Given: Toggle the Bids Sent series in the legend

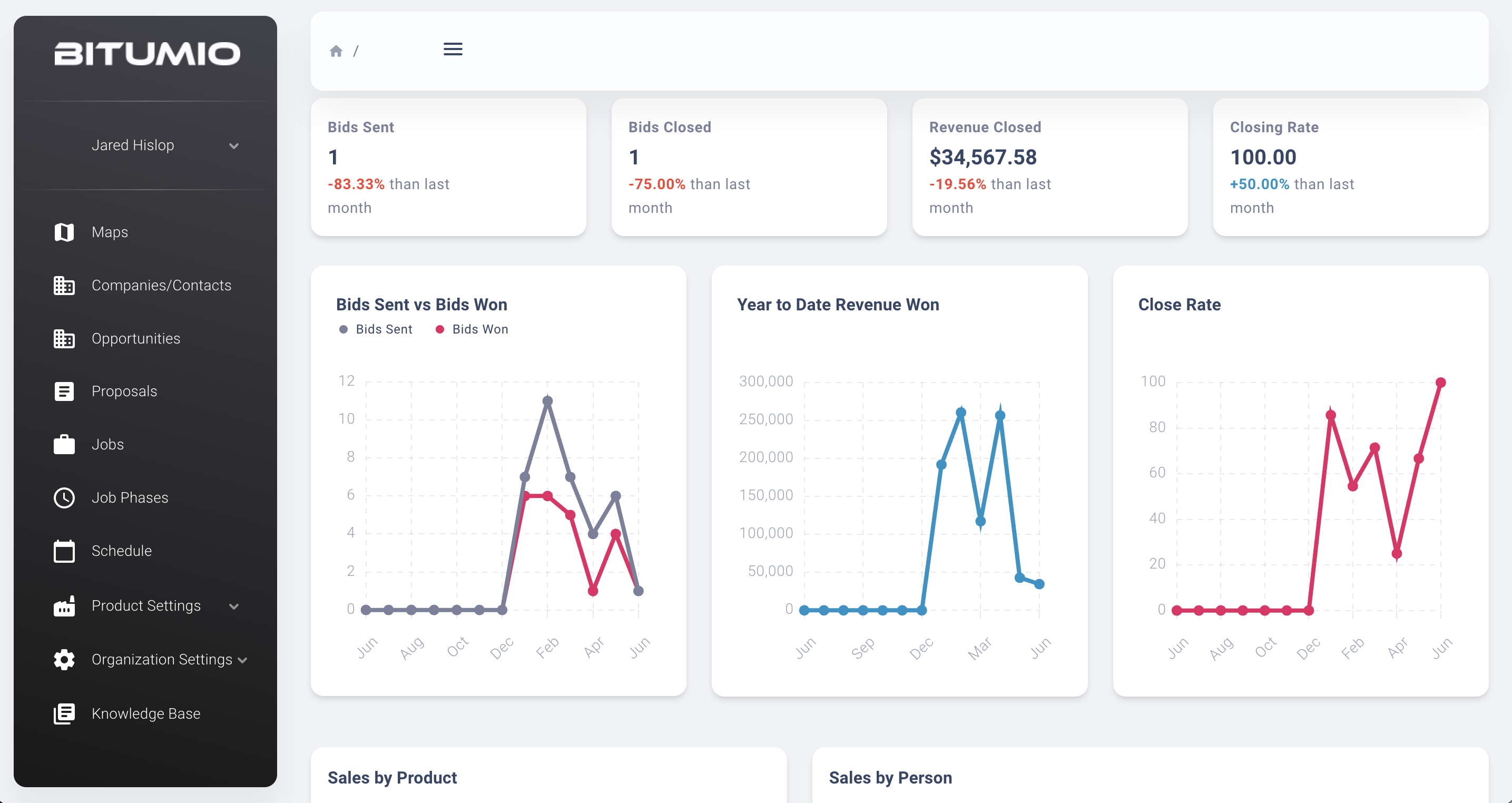Looking at the screenshot, I should pyautogui.click(x=343, y=329).
